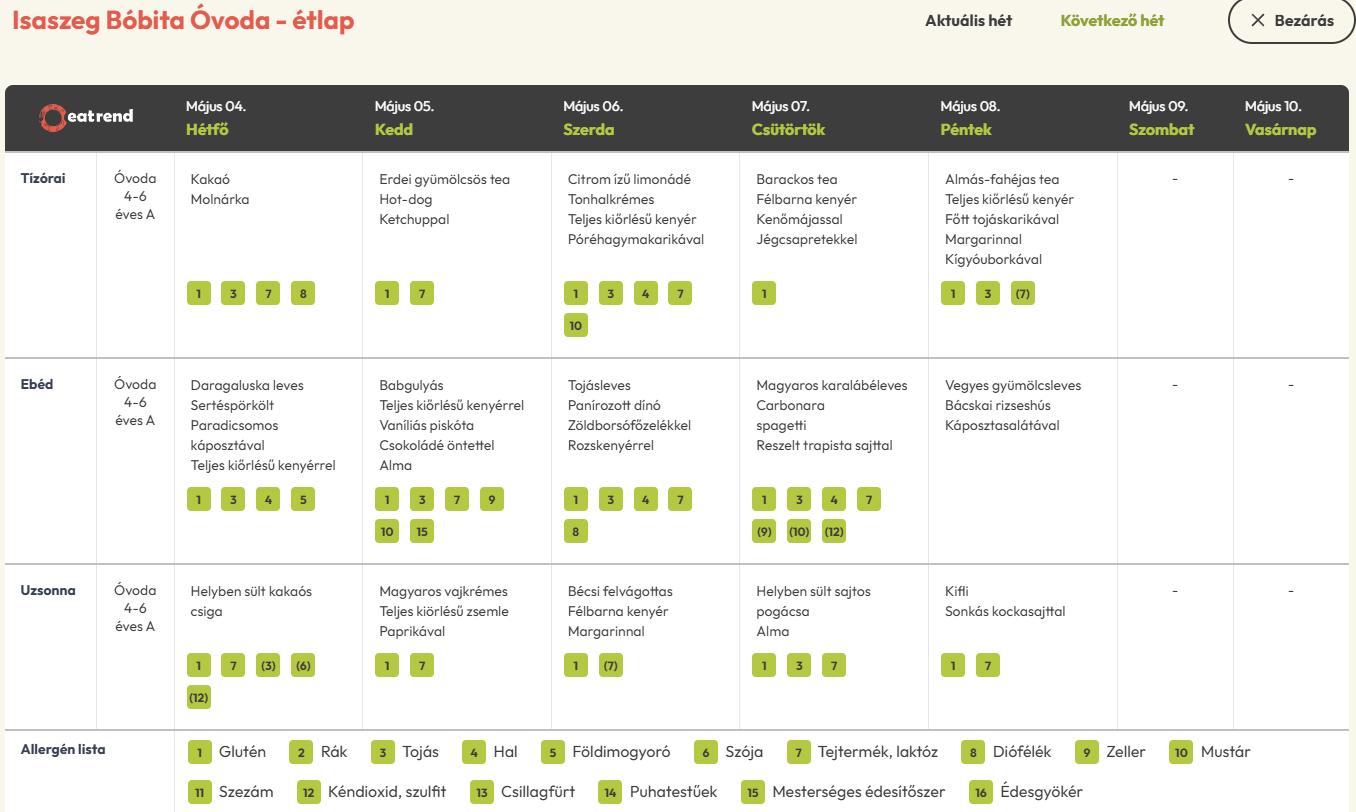Click the Vasárnap Május 10 header
Image resolution: width=1356 pixels, height=812 pixels.
[x=1281, y=118]
